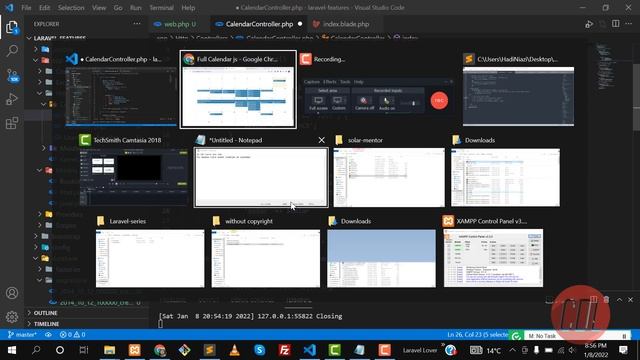The height and width of the screenshot is (360, 640).
Task: Open the Explorer view in activity bar
Action: click(x=12, y=28)
